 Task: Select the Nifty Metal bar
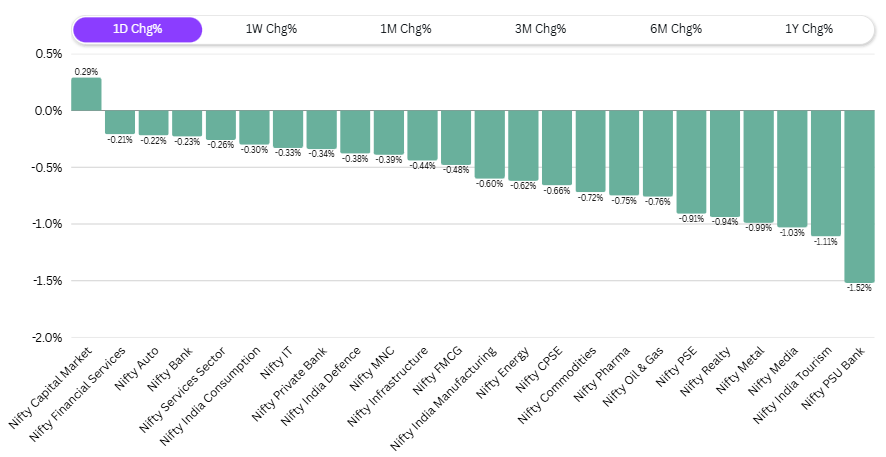pos(758,167)
